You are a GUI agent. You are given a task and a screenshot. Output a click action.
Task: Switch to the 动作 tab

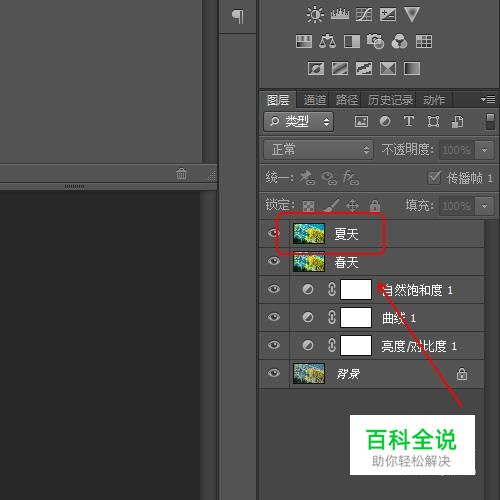[x=434, y=100]
